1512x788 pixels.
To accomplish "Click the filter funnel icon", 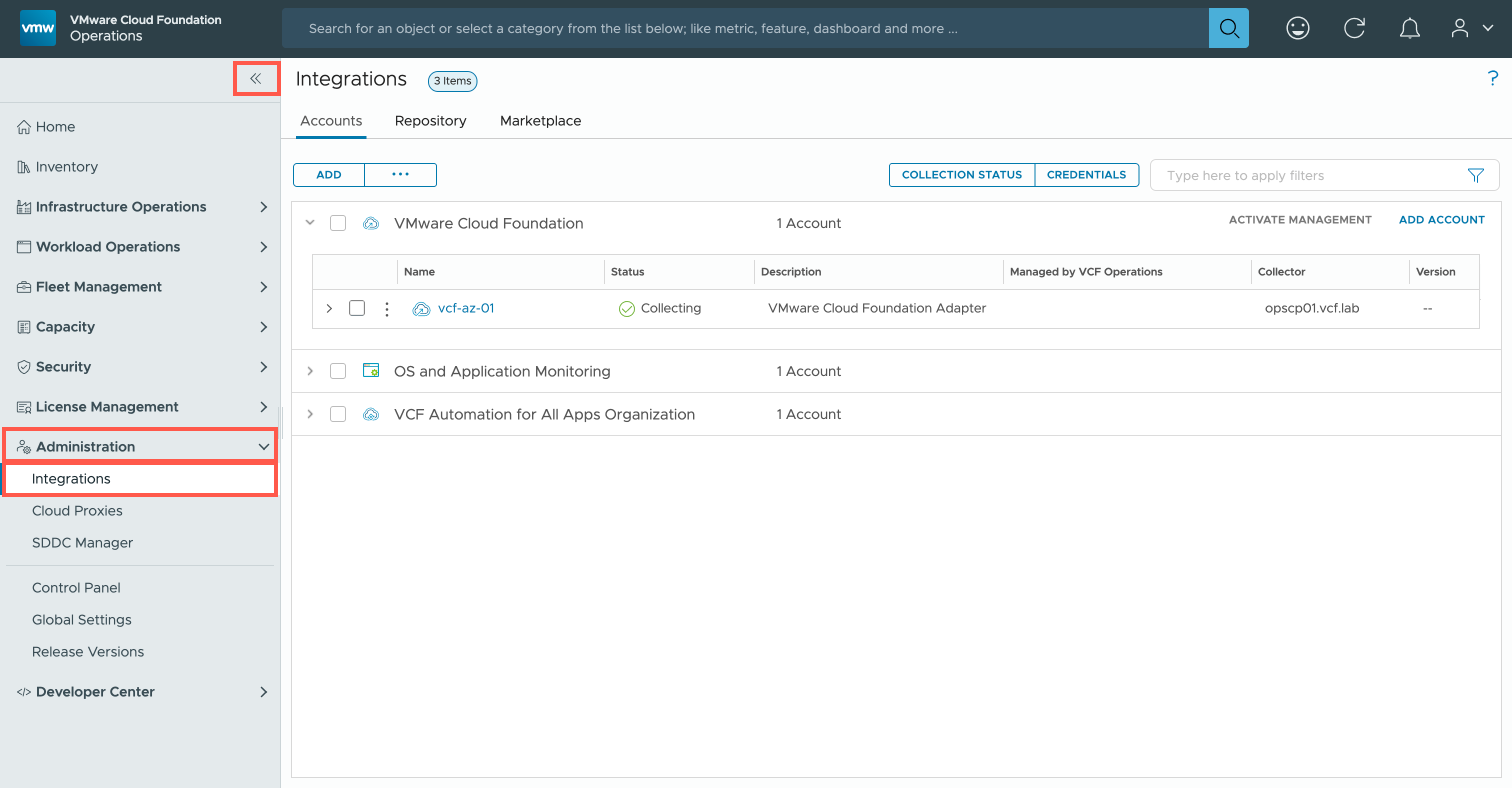I will point(1475,175).
